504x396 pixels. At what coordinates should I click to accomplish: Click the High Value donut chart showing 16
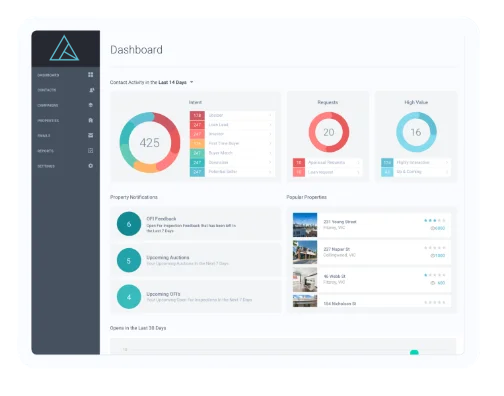tap(416, 132)
